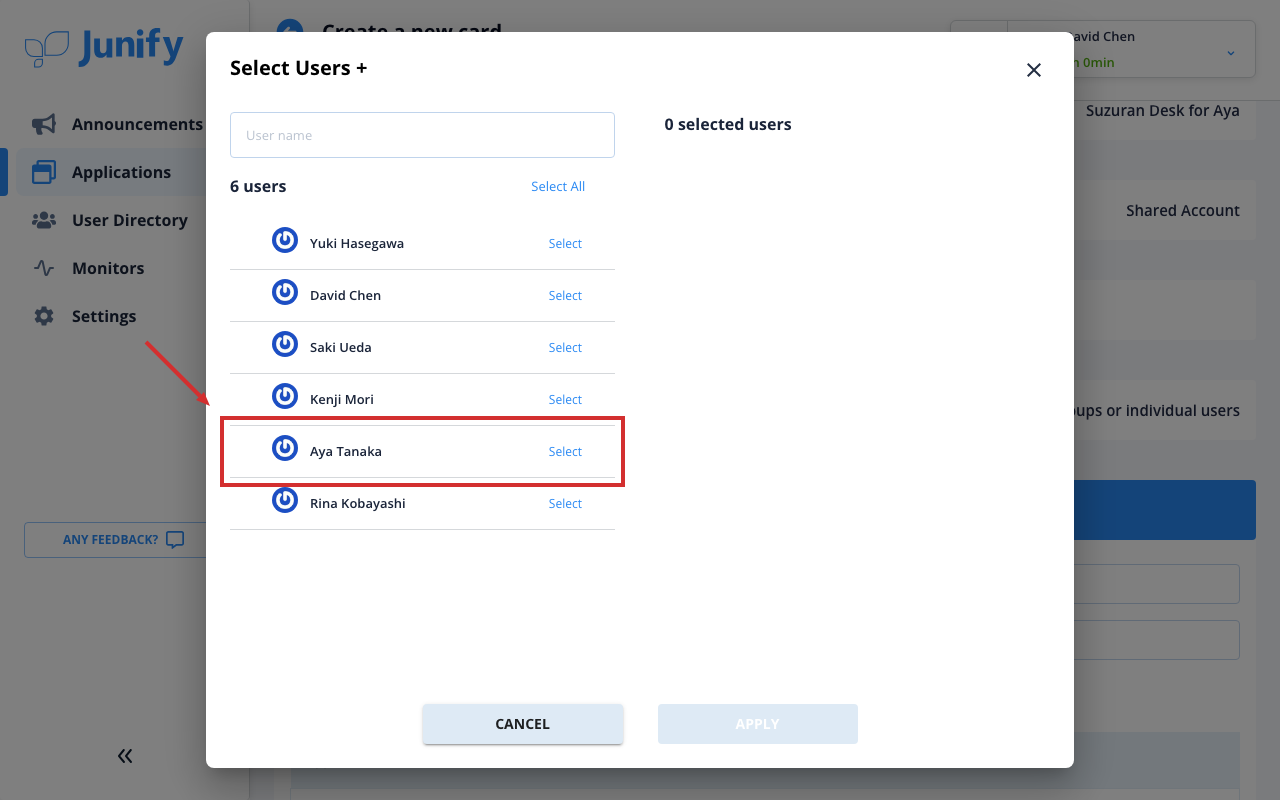The width and height of the screenshot is (1280, 800).
Task: Click Aya Tanaka's avatar icon
Action: pos(285,448)
